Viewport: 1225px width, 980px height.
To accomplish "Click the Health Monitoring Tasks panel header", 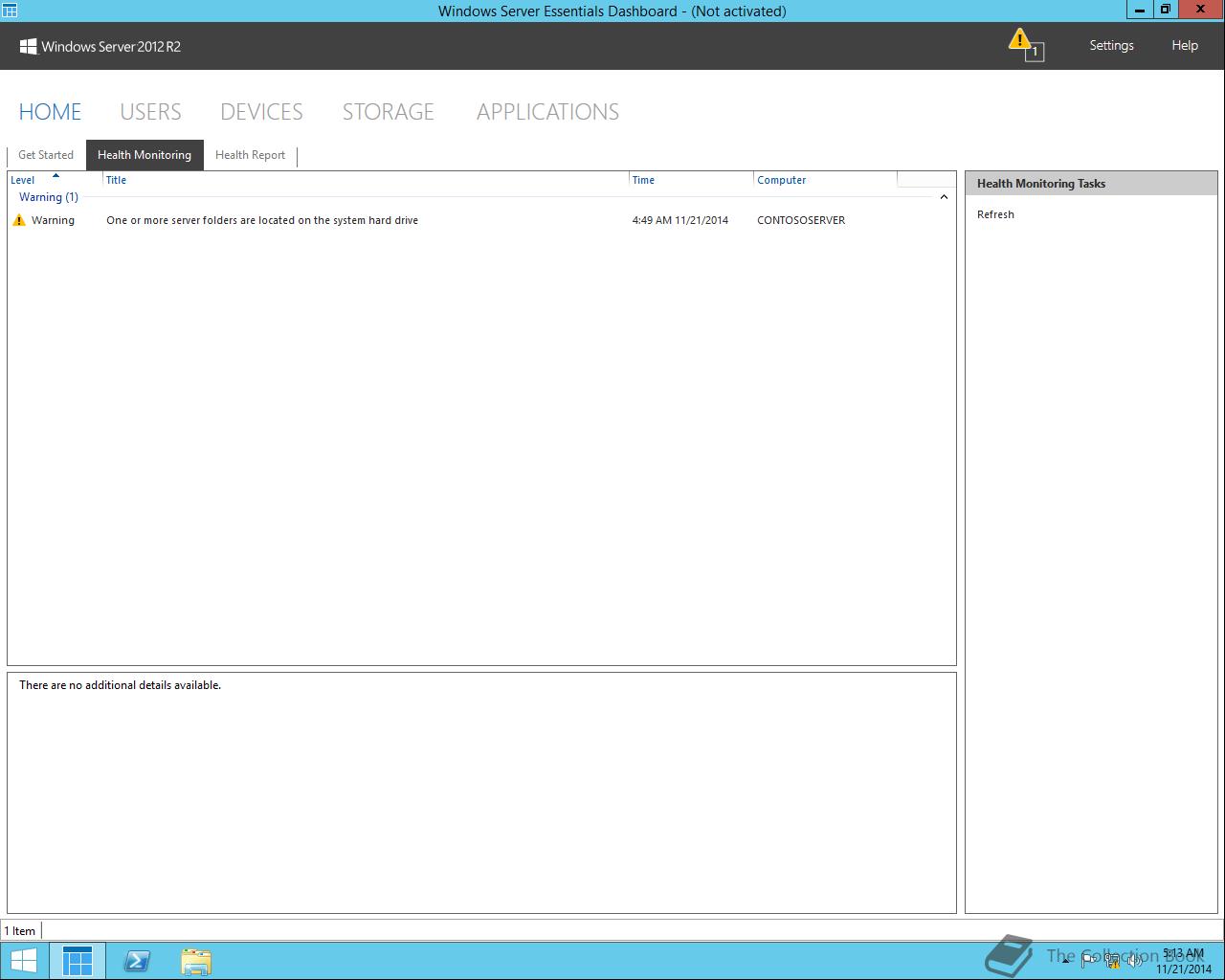I will coord(1091,184).
